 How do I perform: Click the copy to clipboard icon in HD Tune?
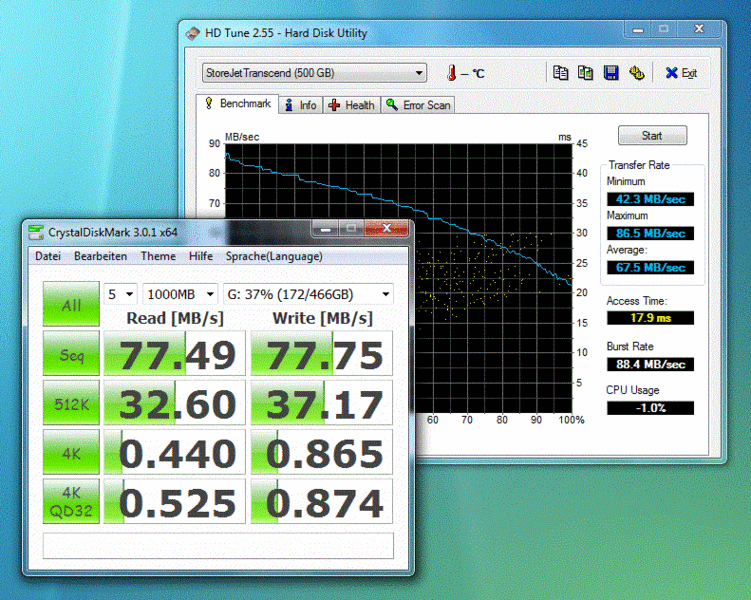[560, 73]
